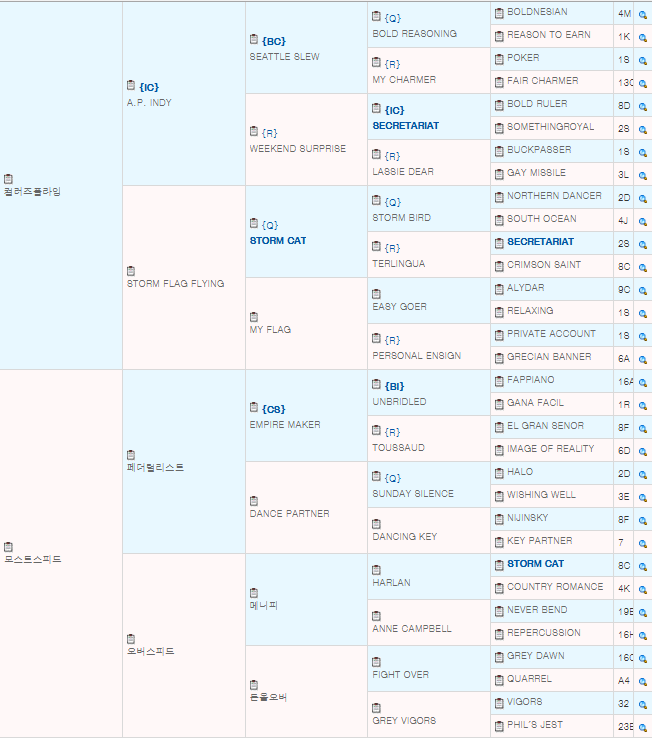Image resolution: width=652 pixels, height=738 pixels.
Task: Select the A.P. INDY name text
Action: coord(149,103)
